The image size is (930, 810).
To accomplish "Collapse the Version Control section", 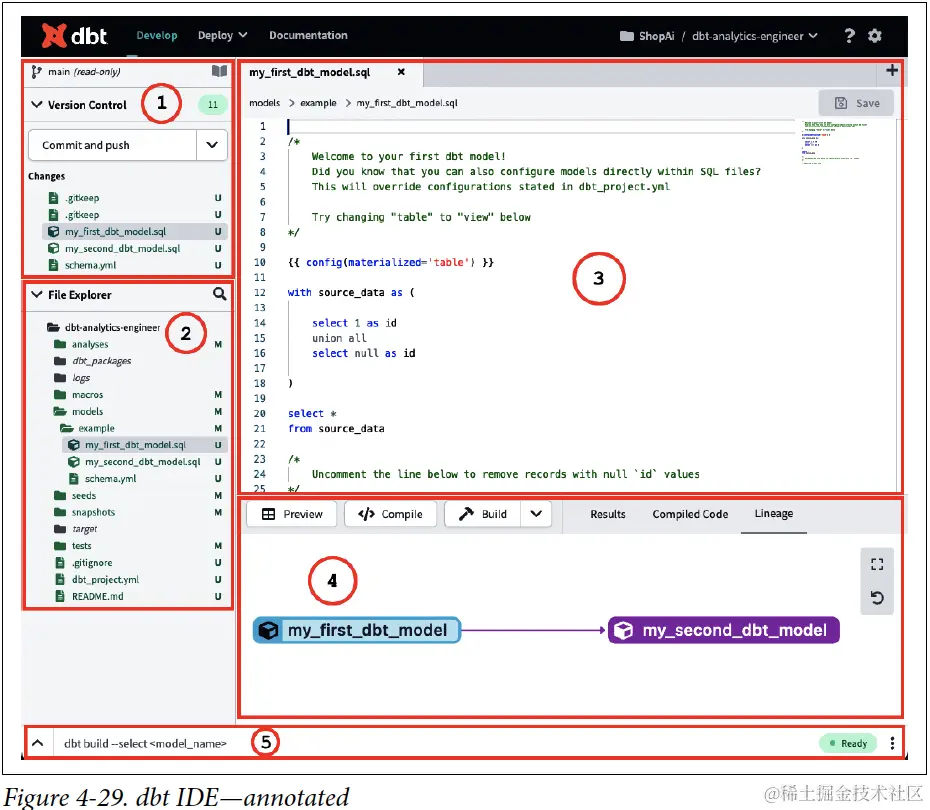I will tap(37, 104).
